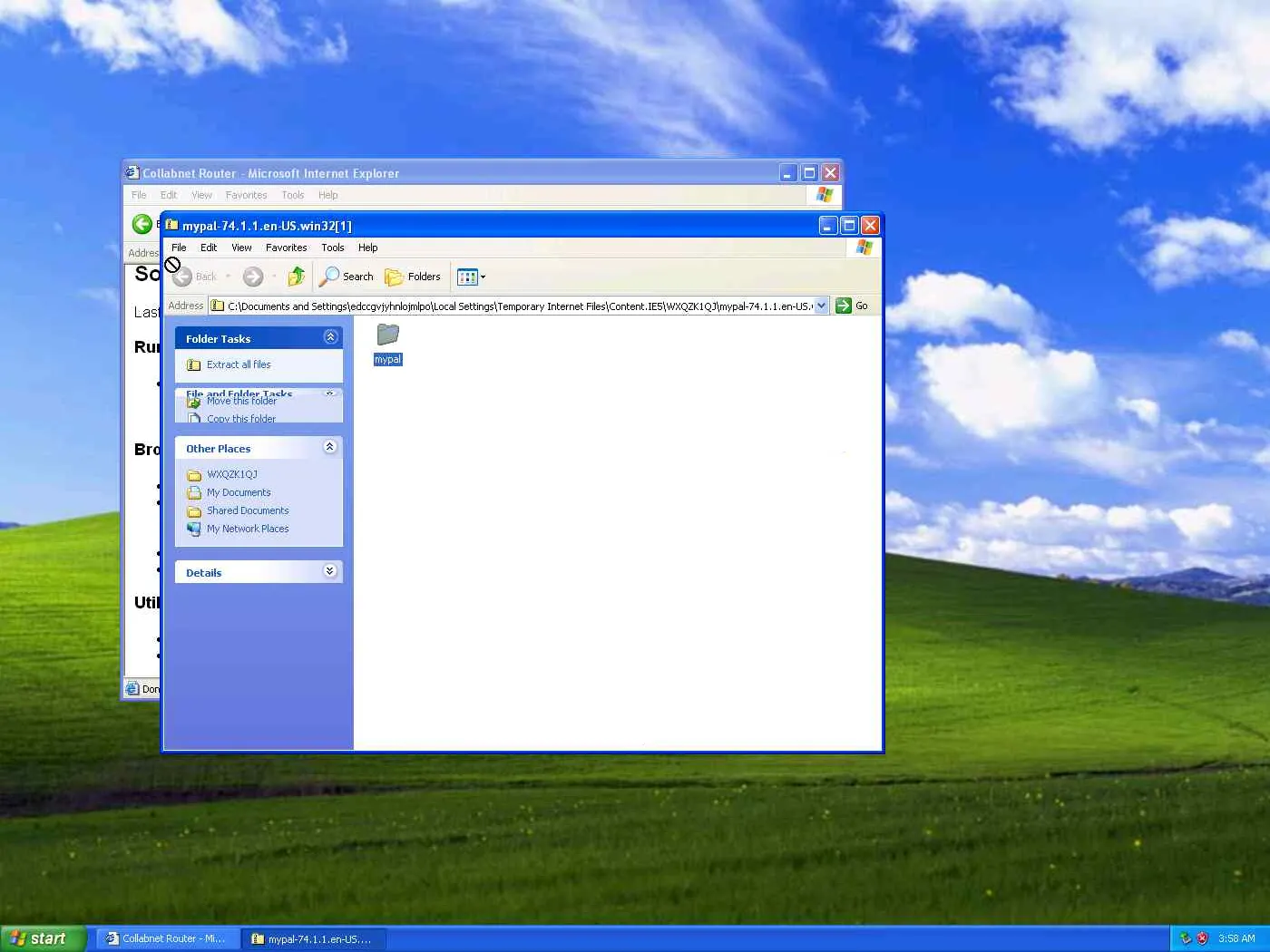Maximize the mypal archive window
The width and height of the screenshot is (1270, 952).
click(x=849, y=226)
